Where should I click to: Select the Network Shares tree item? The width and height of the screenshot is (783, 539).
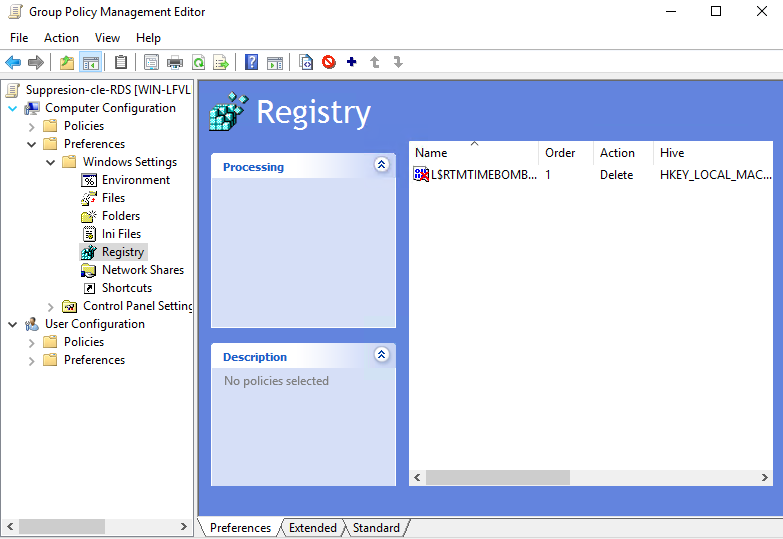coord(142,270)
